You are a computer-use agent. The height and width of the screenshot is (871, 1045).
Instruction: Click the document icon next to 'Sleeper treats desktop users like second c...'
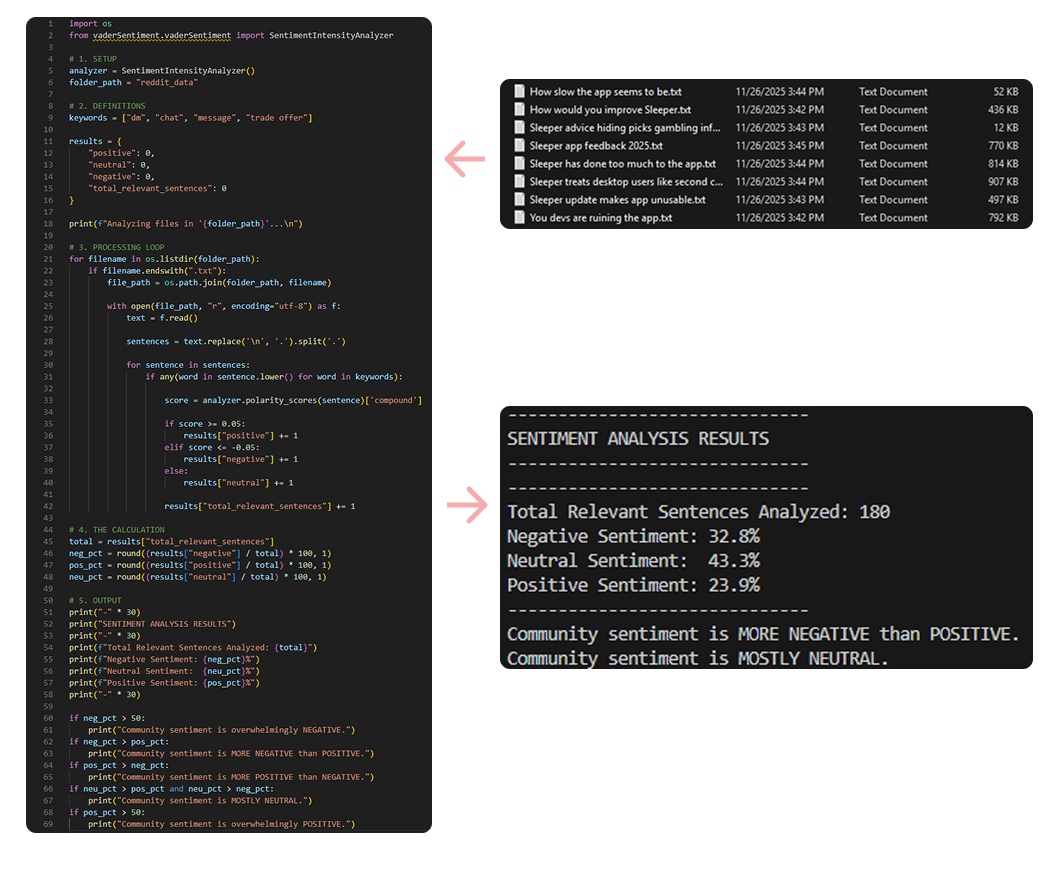[518, 181]
